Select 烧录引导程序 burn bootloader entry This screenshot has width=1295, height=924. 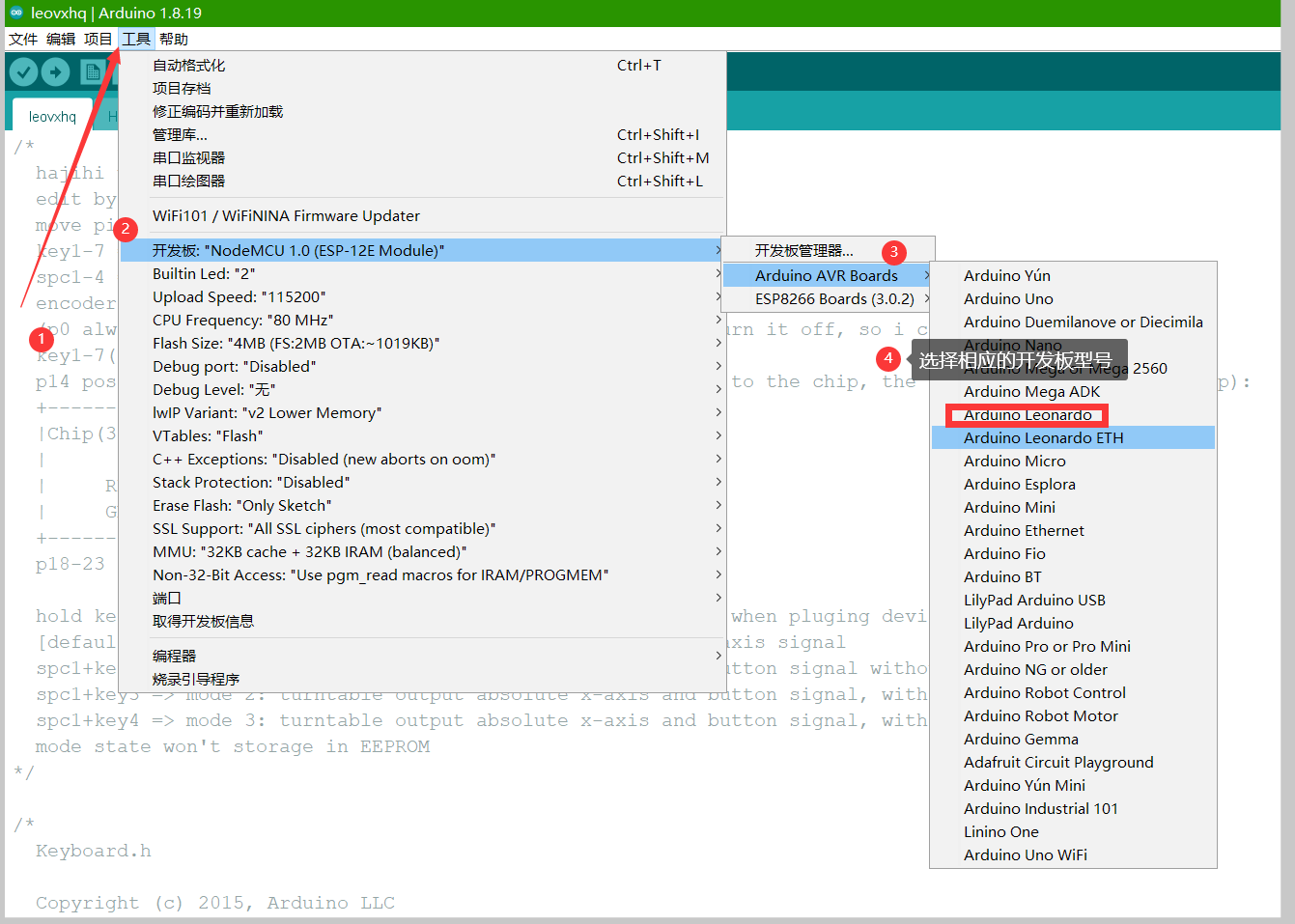coord(423,680)
